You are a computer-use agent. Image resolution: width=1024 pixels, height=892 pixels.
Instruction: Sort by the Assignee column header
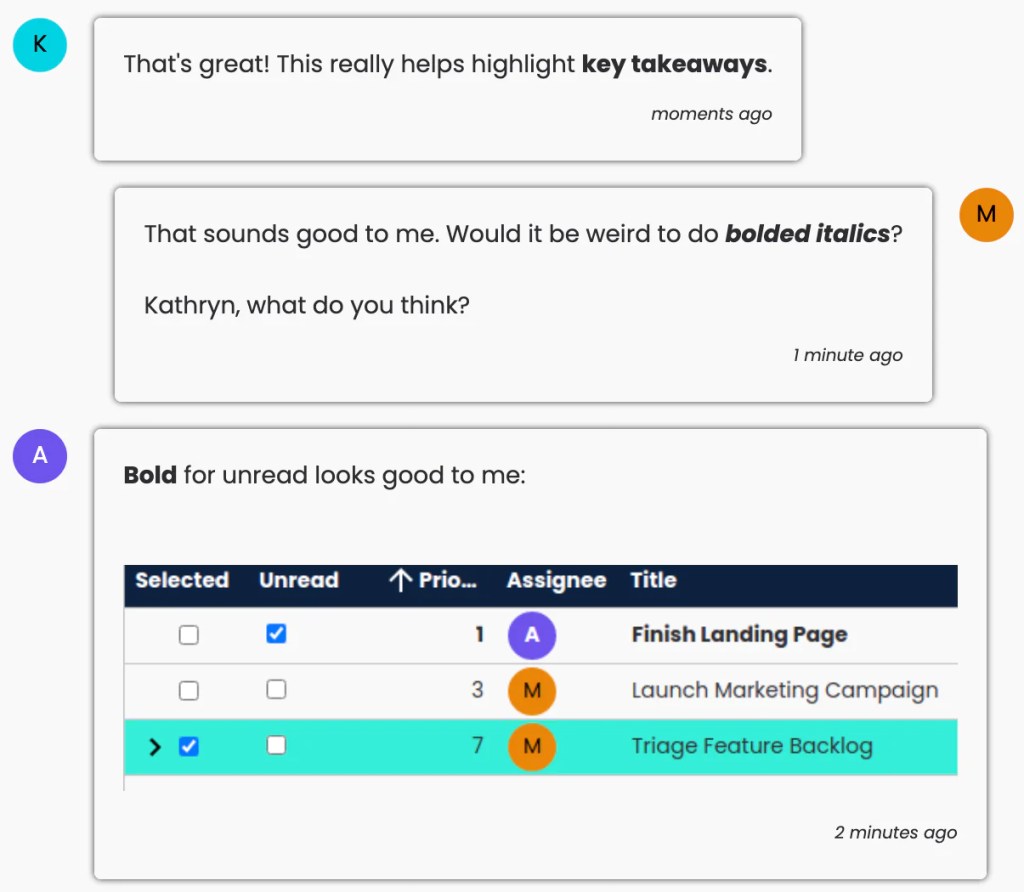tap(556, 581)
